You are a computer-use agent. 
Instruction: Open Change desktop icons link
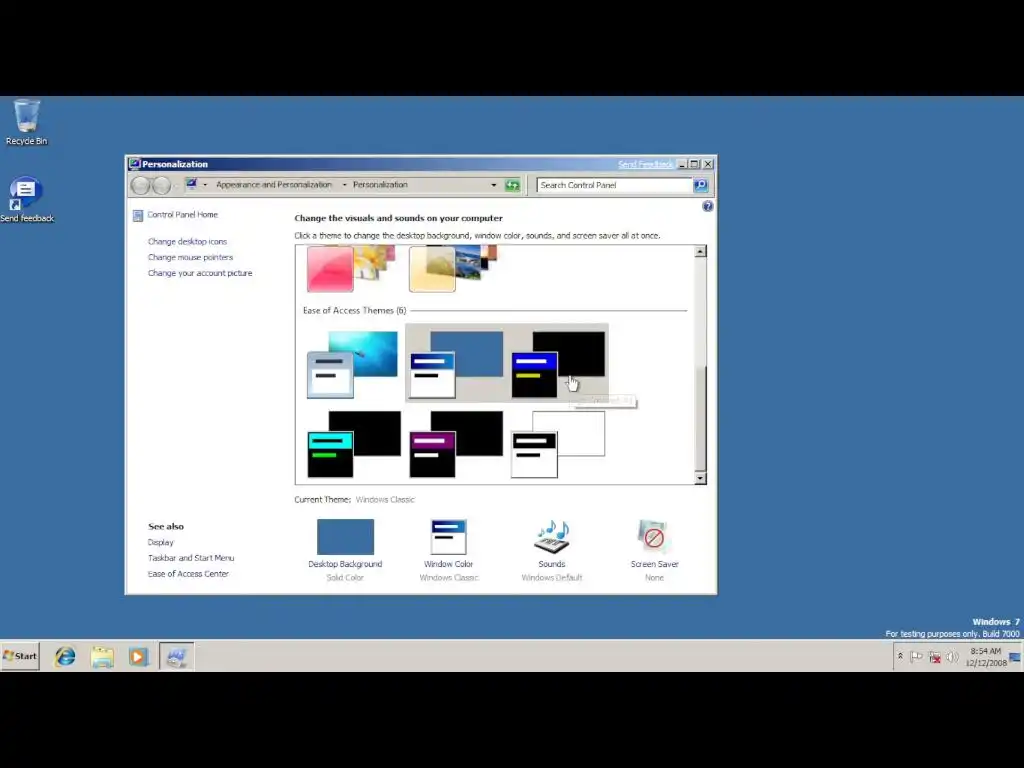[187, 242]
